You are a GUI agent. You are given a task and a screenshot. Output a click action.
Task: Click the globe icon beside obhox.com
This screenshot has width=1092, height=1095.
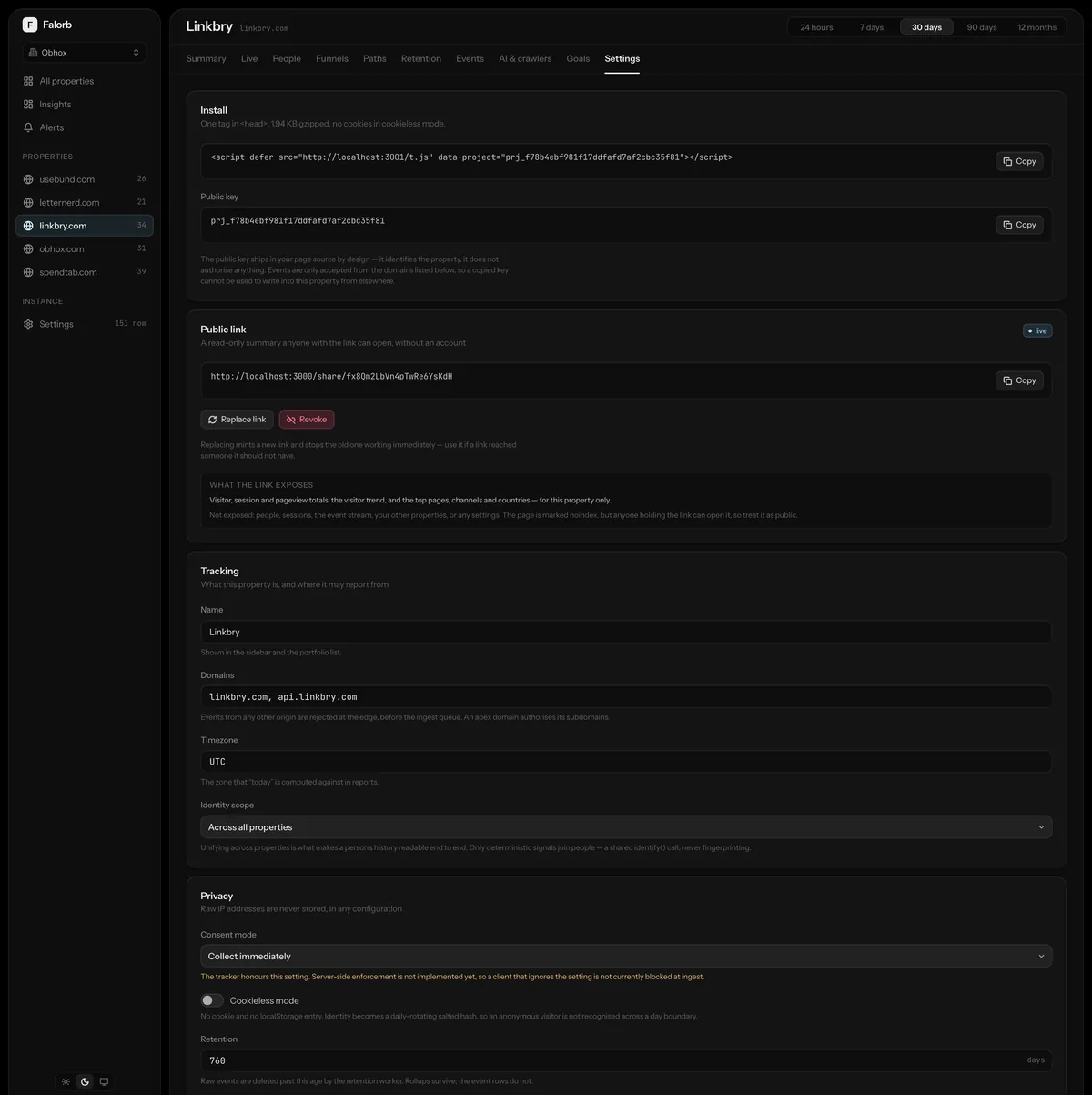coord(28,249)
